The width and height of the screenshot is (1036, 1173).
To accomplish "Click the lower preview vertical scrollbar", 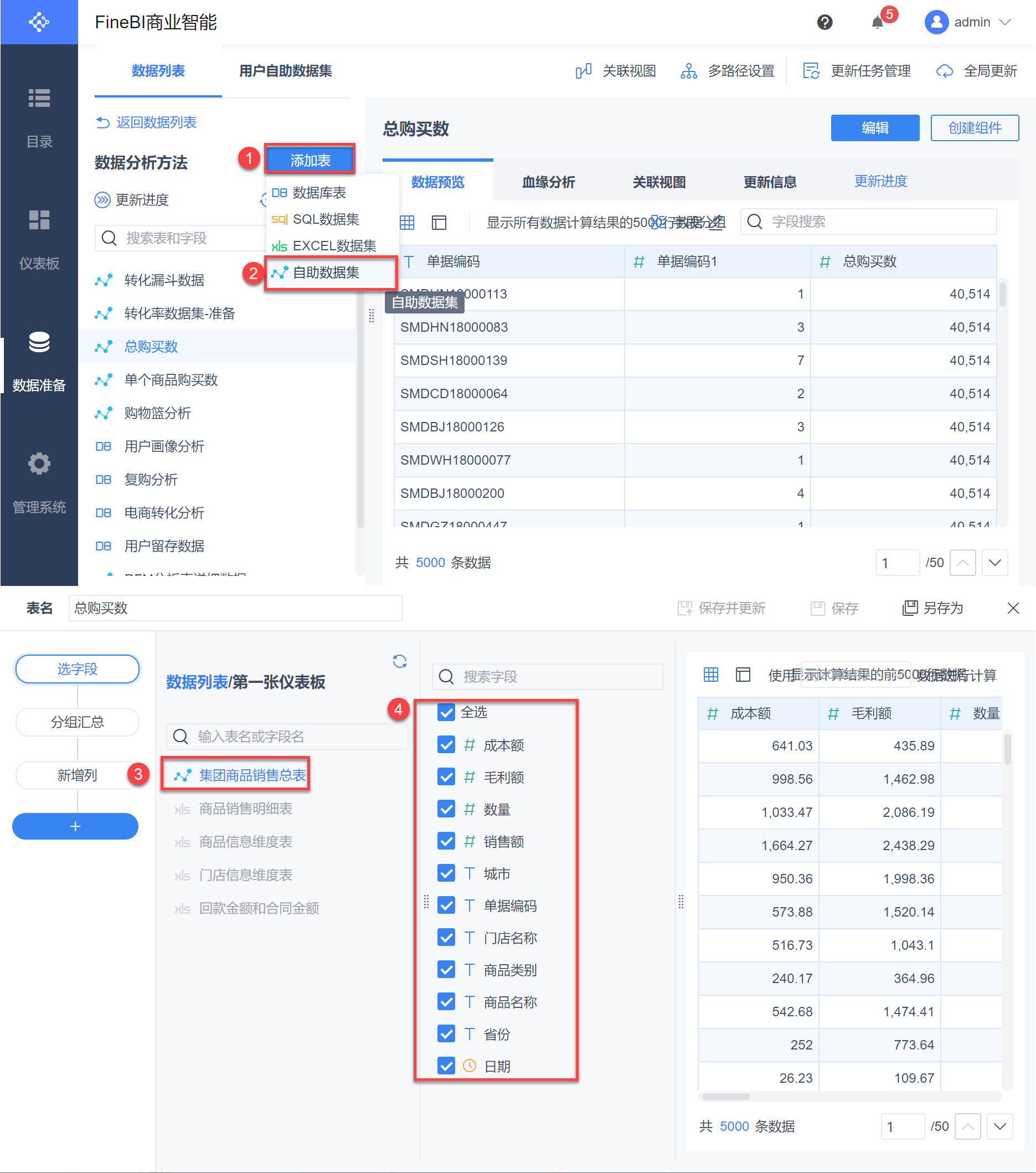I will (x=1007, y=749).
